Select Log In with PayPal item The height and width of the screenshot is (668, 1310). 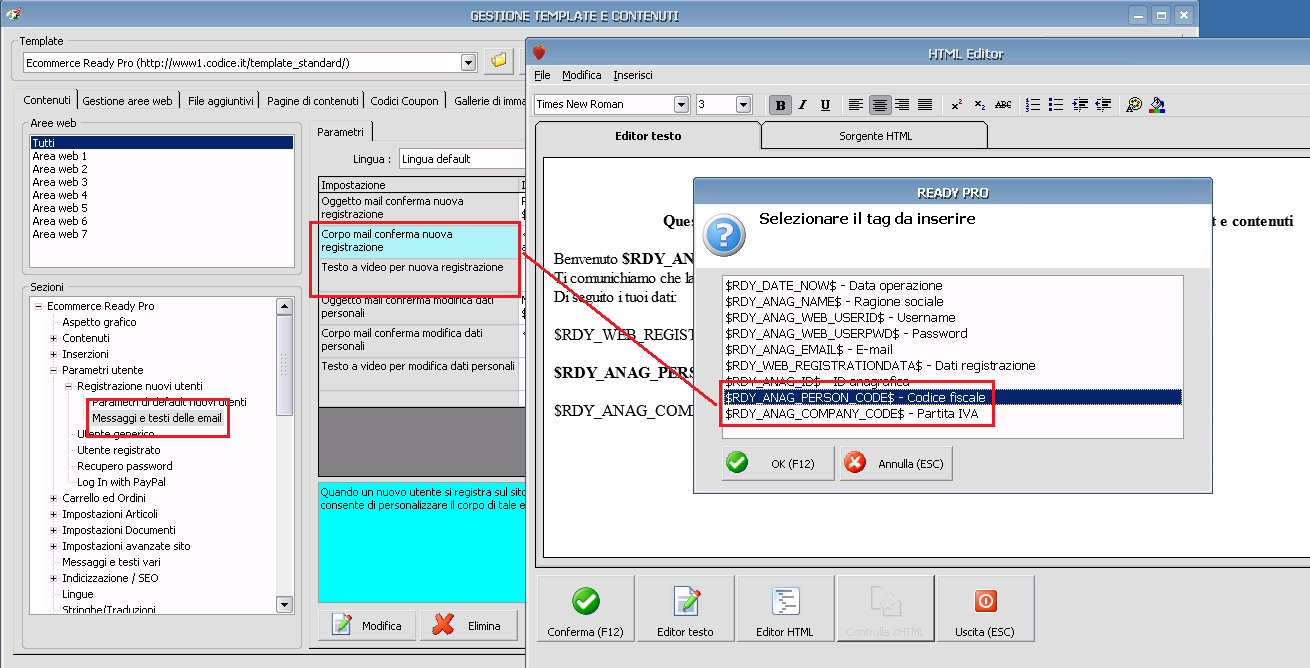(121, 482)
